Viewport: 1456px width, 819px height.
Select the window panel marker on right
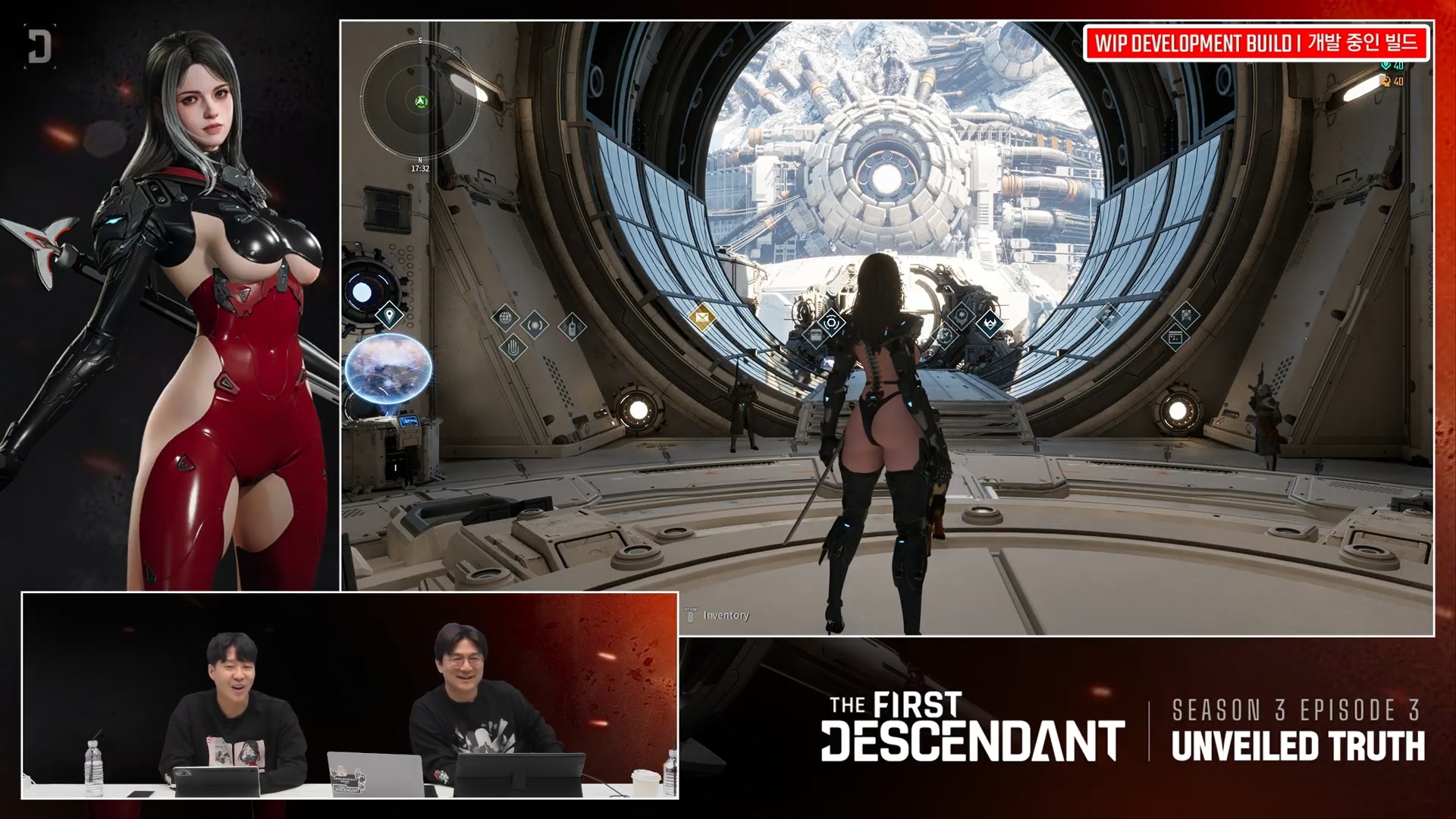(1175, 337)
